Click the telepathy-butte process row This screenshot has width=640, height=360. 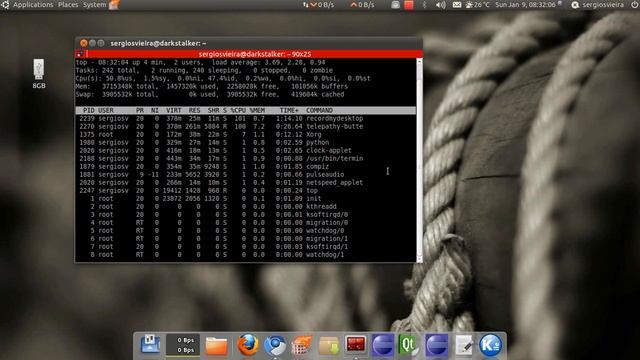pos(246,127)
